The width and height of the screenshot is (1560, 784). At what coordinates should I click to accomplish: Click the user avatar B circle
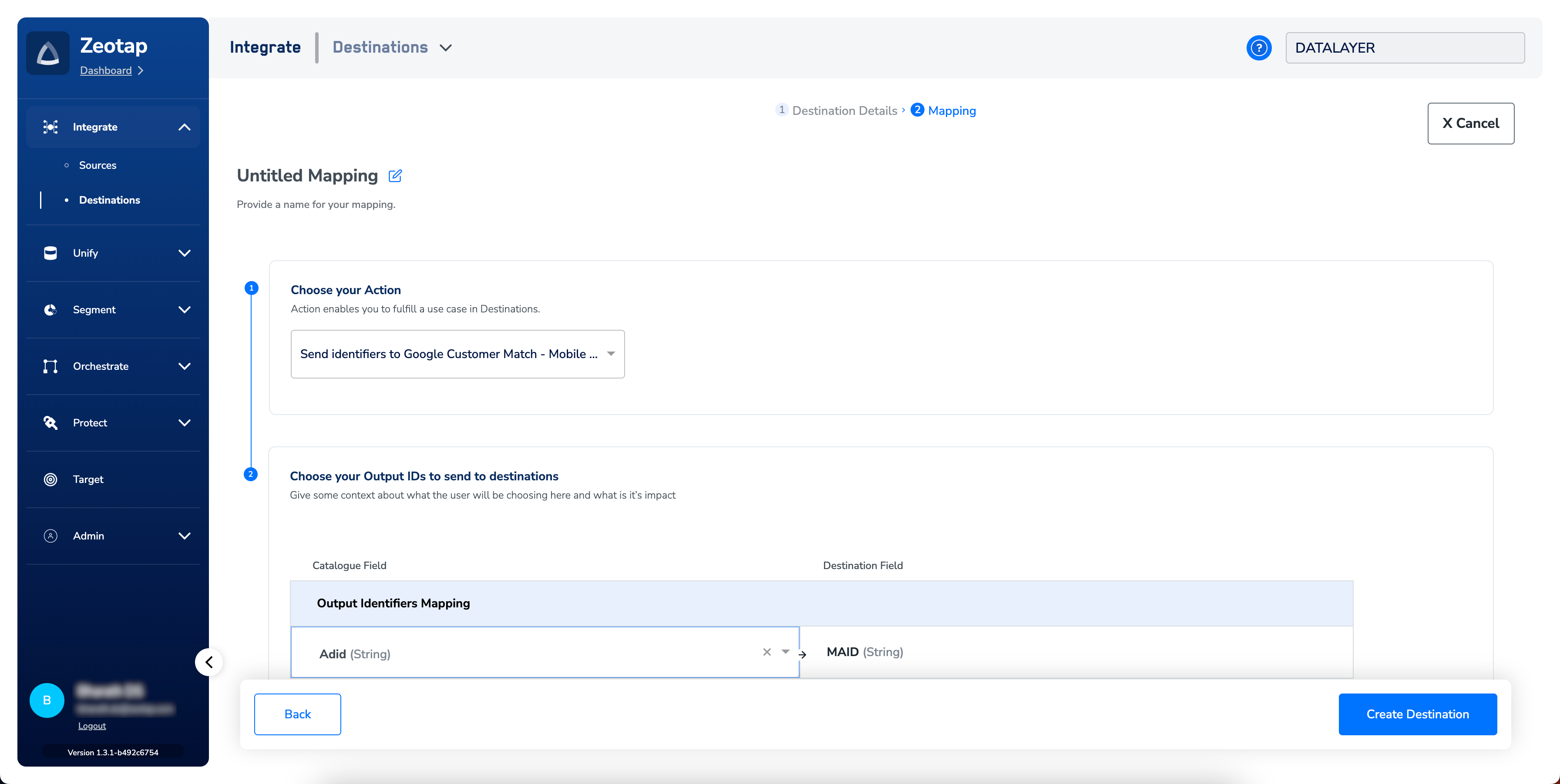(47, 700)
